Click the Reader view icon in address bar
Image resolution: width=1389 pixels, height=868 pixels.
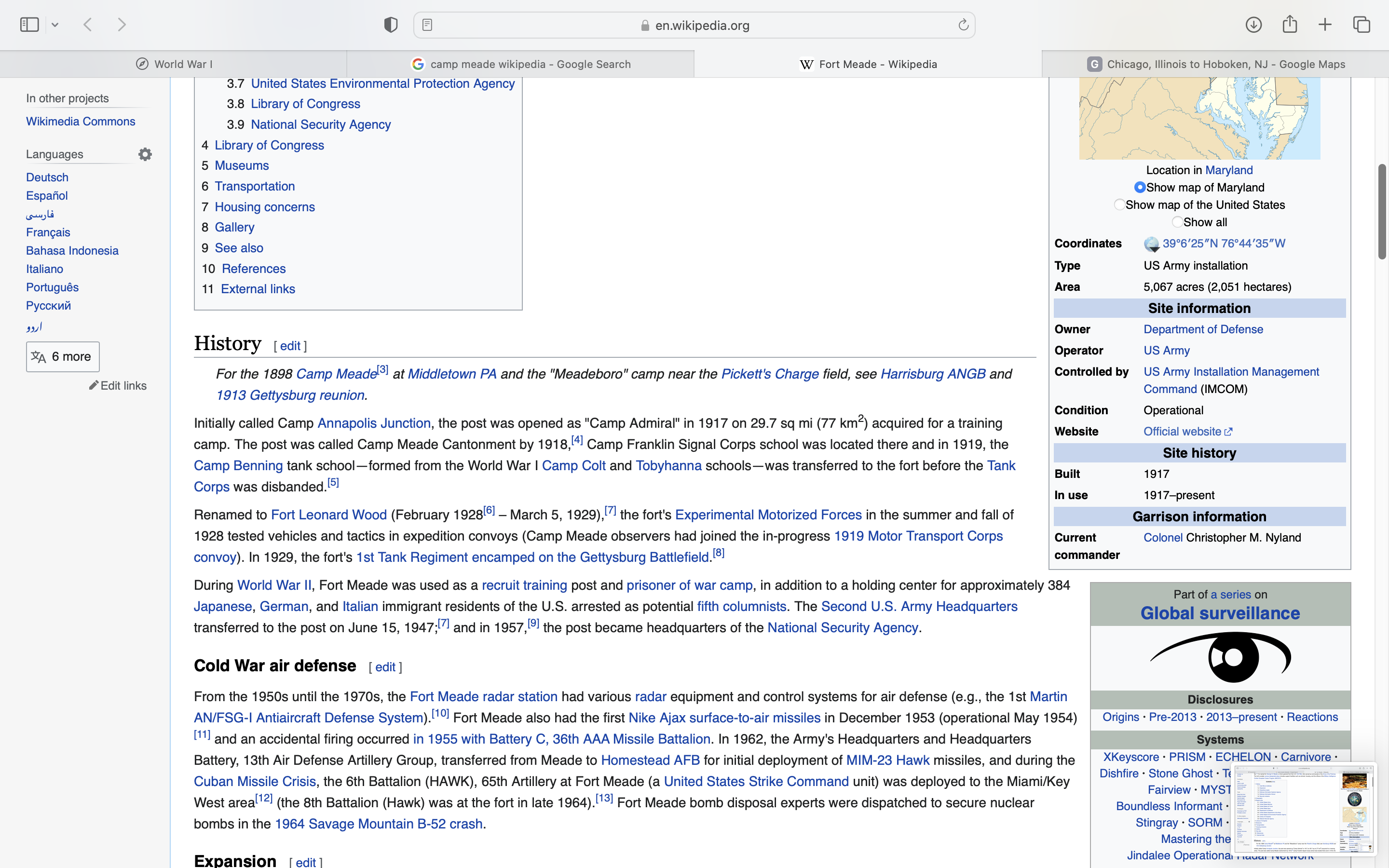[427, 25]
